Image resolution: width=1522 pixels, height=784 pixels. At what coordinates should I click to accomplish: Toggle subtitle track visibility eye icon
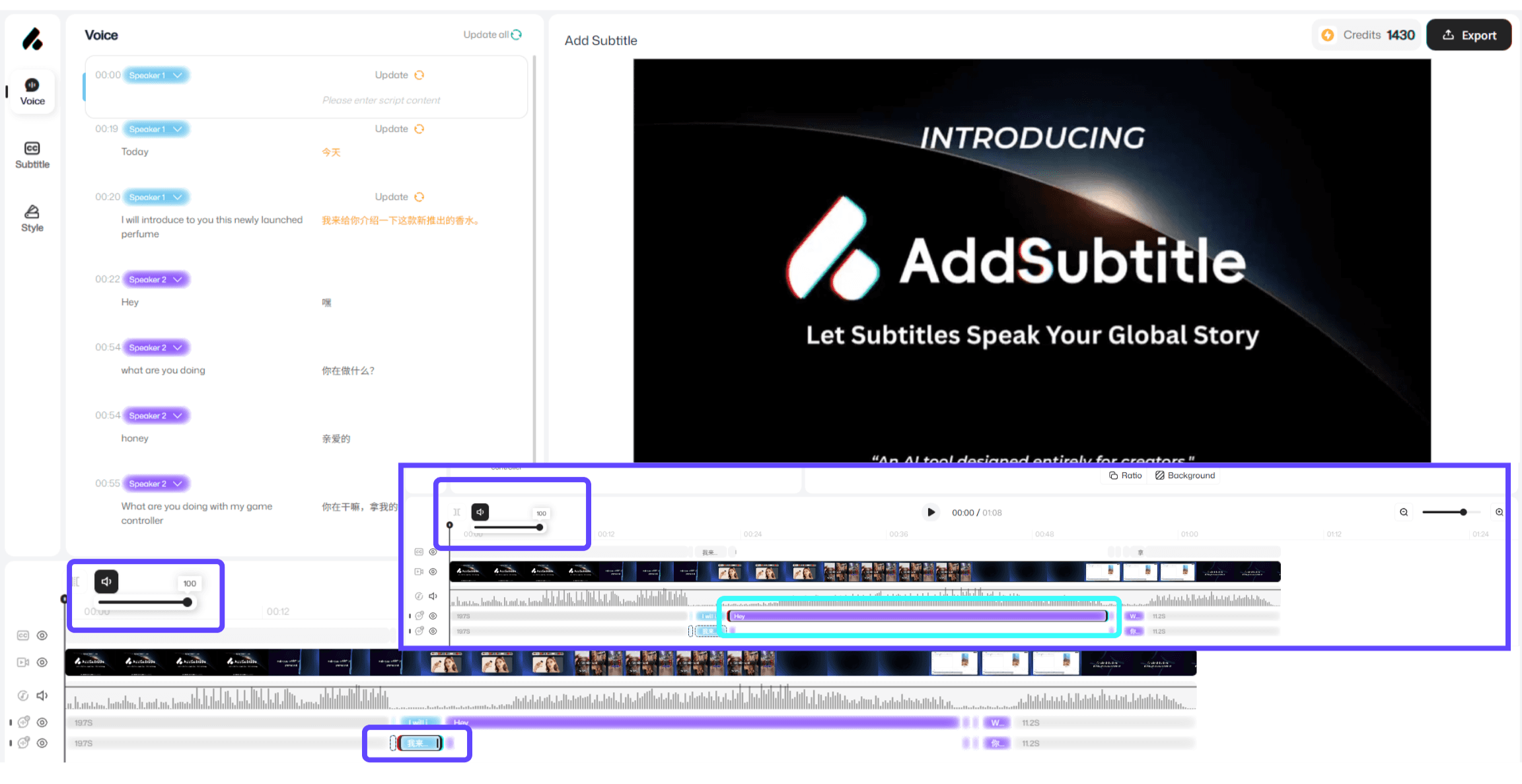click(x=42, y=635)
